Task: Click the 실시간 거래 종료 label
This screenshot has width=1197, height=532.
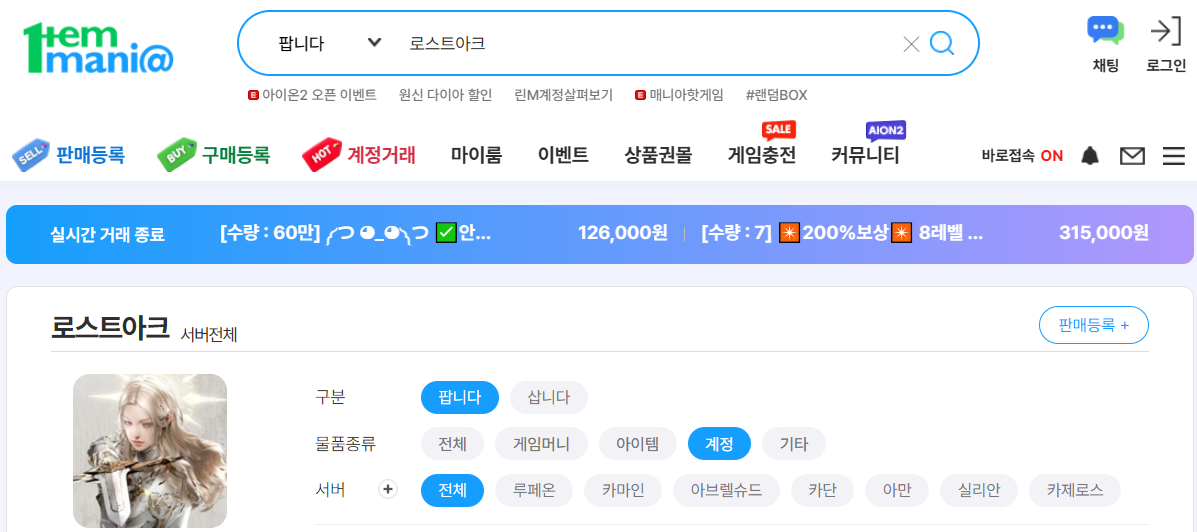Action: pos(108,234)
